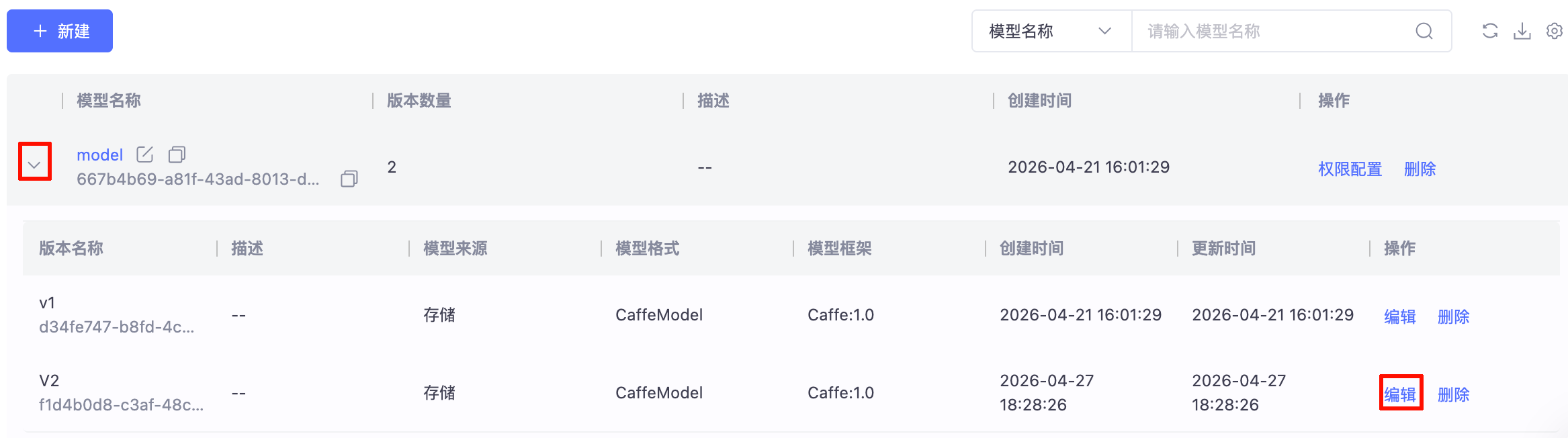Click the 版本数量 column header
The image size is (1568, 438).
tap(419, 101)
